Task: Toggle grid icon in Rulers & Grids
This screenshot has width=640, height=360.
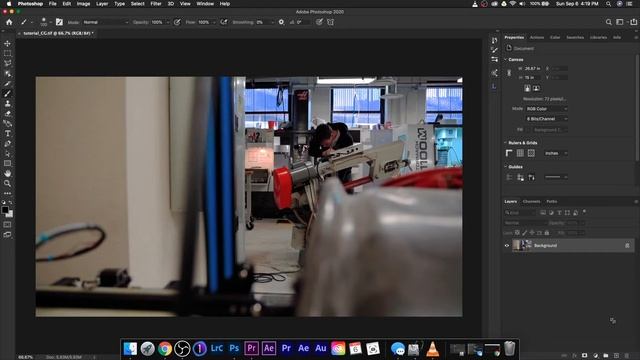Action: [x=520, y=153]
